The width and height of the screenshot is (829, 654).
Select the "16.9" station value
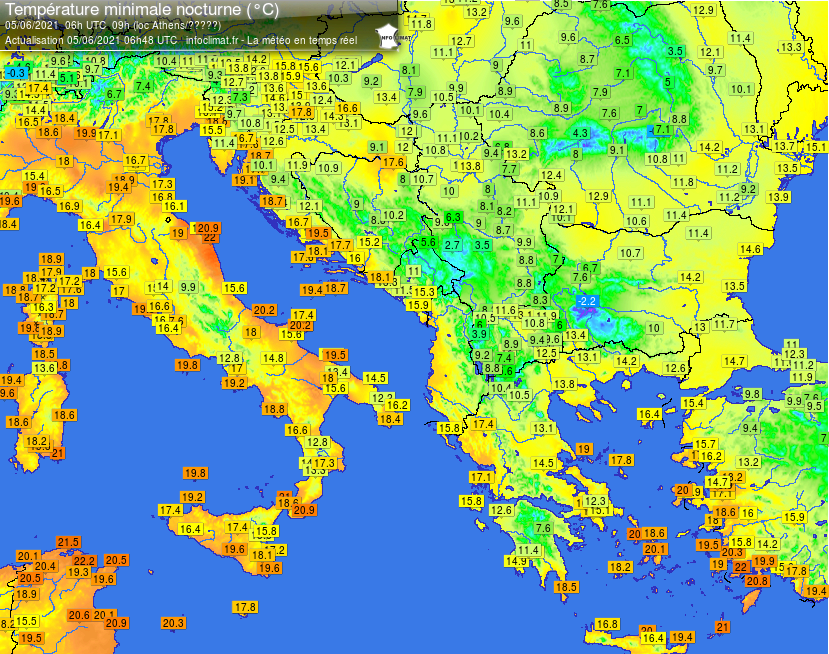[69, 206]
